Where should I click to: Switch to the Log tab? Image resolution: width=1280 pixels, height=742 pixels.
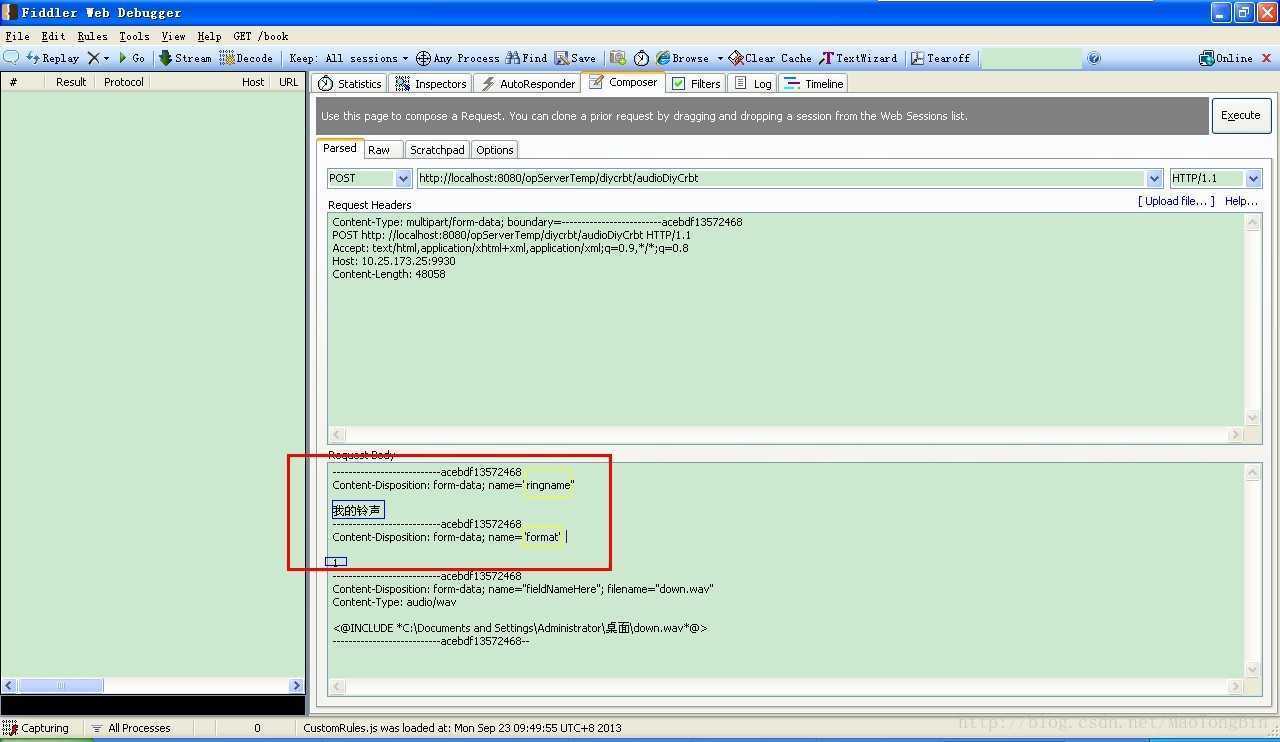[x=753, y=84]
